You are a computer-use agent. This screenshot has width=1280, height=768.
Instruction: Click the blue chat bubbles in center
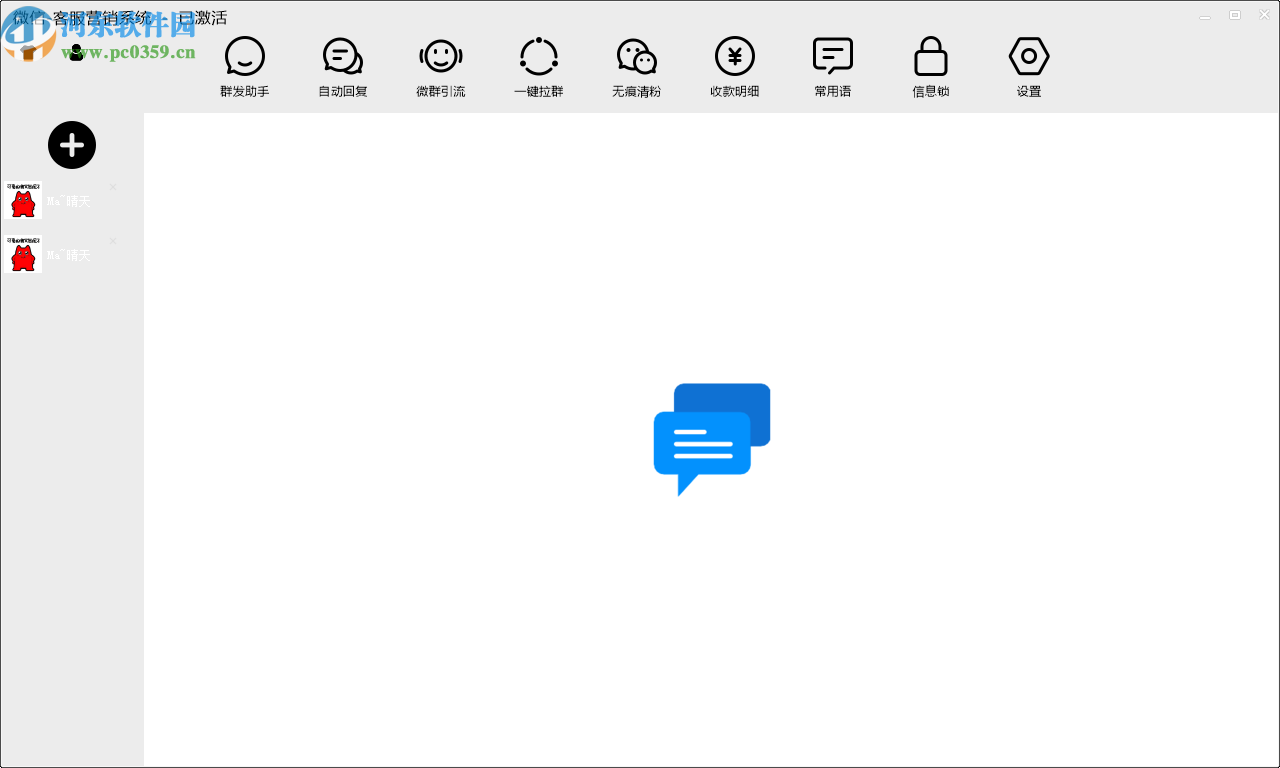tap(711, 438)
